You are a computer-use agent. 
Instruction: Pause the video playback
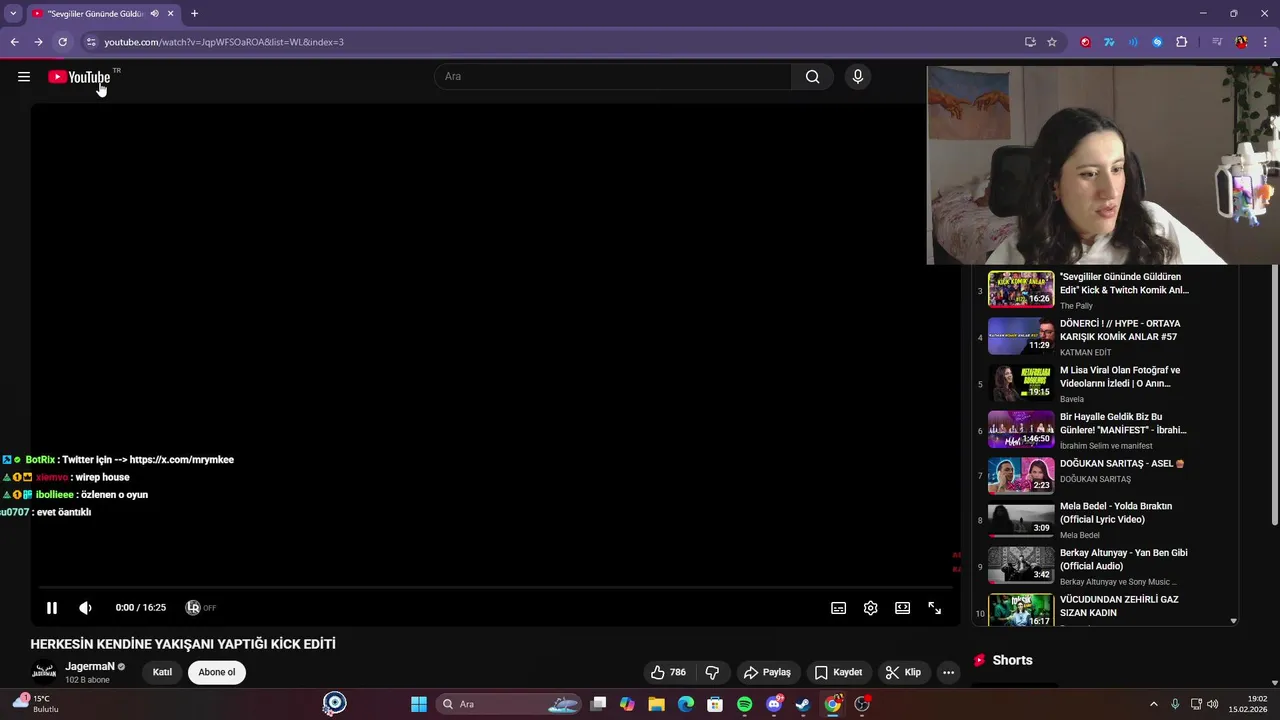point(52,607)
